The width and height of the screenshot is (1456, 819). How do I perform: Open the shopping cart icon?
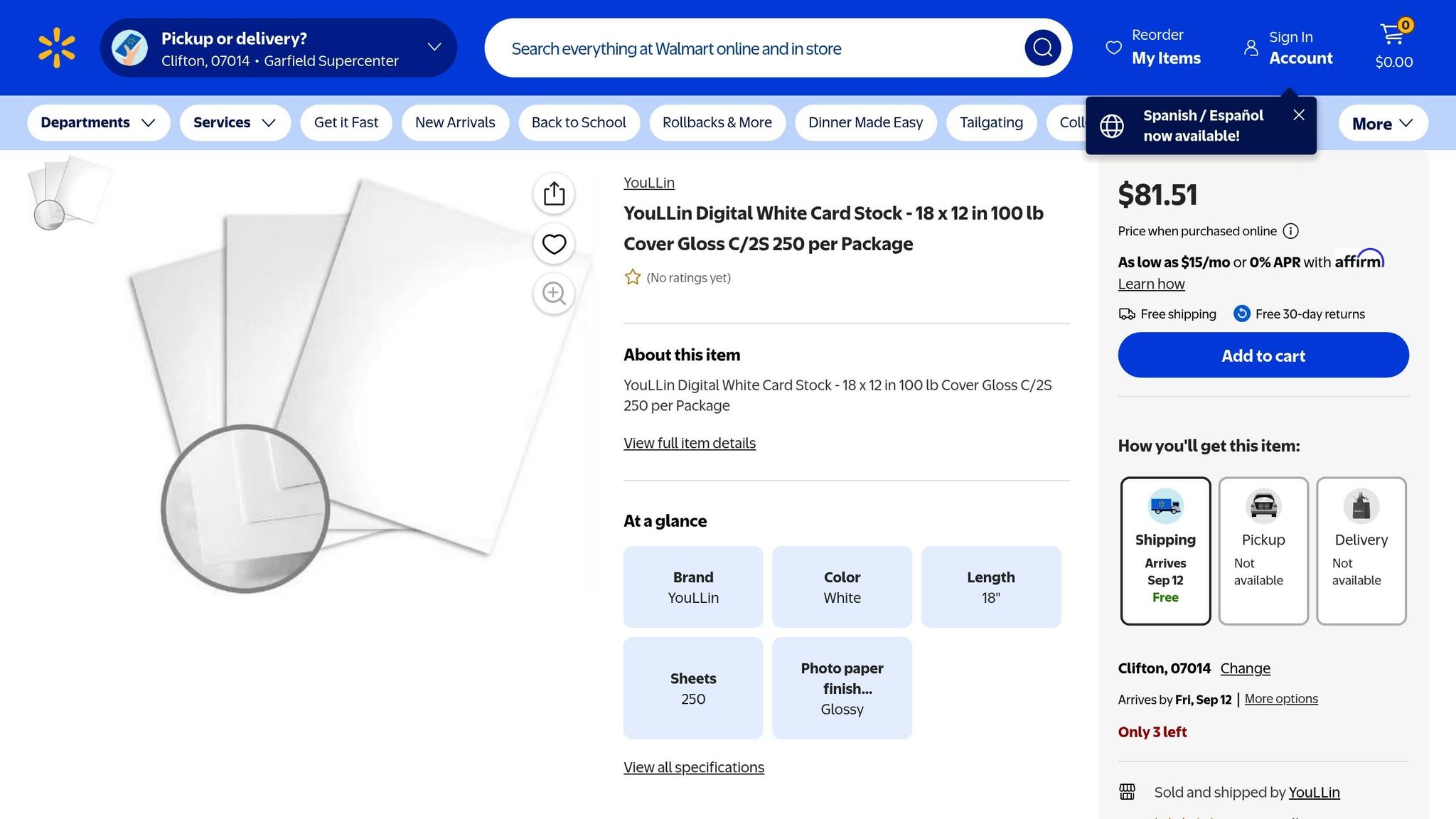(x=1393, y=36)
